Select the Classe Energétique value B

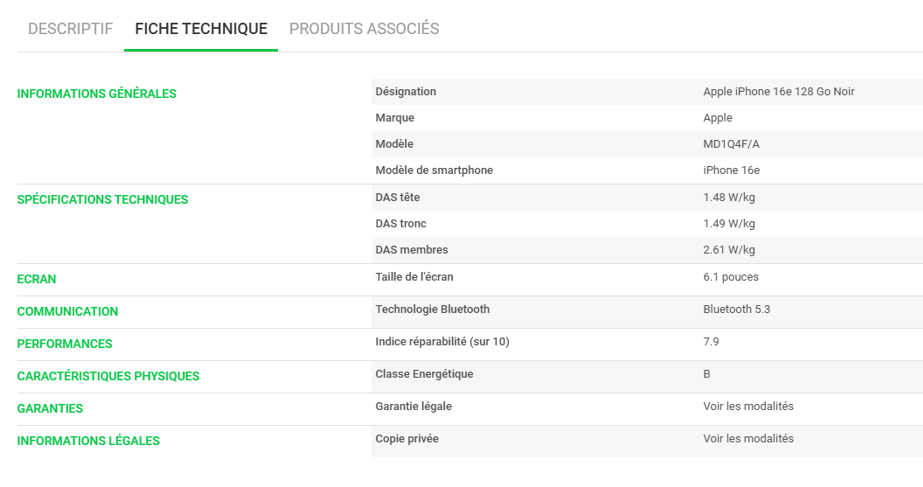pos(707,374)
